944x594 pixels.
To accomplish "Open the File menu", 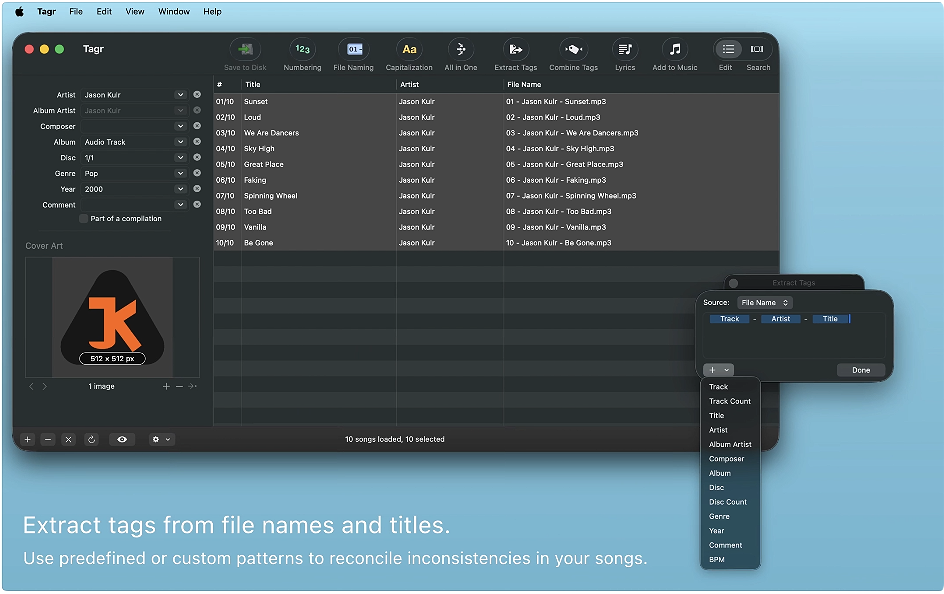I will 76,11.
